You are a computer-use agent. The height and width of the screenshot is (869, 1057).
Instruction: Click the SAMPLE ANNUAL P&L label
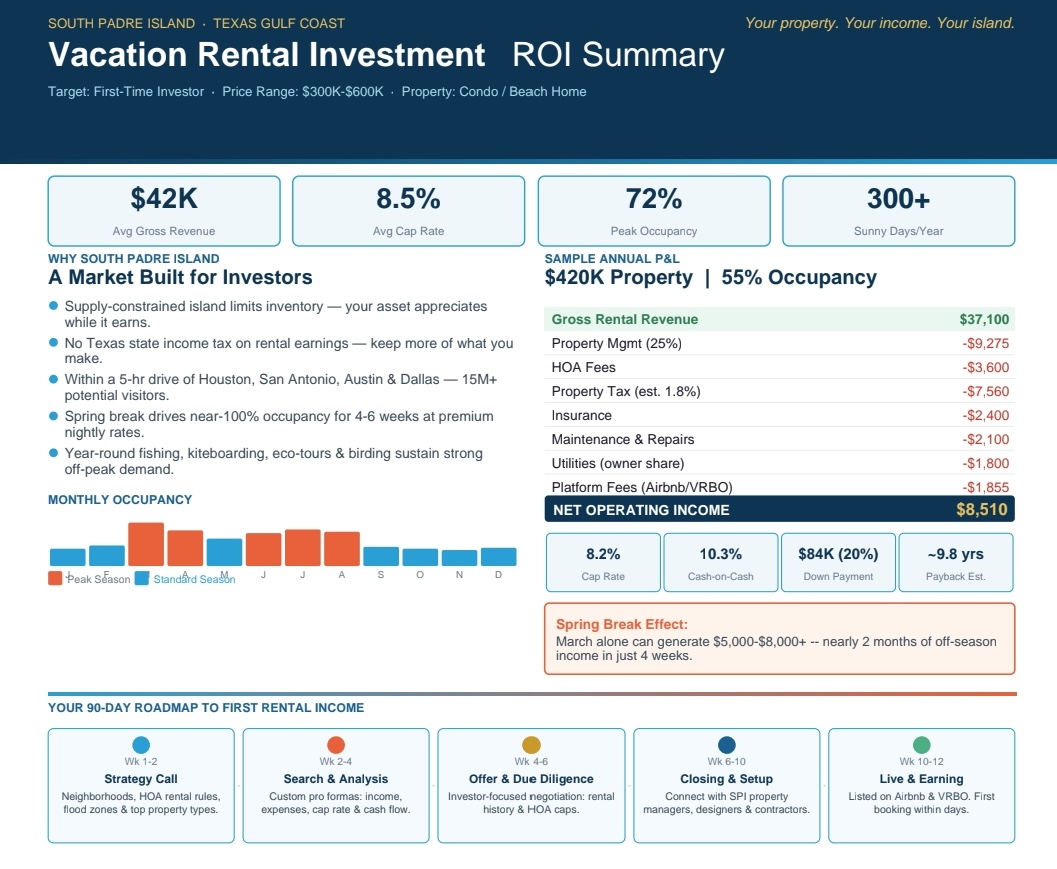[x=612, y=258]
